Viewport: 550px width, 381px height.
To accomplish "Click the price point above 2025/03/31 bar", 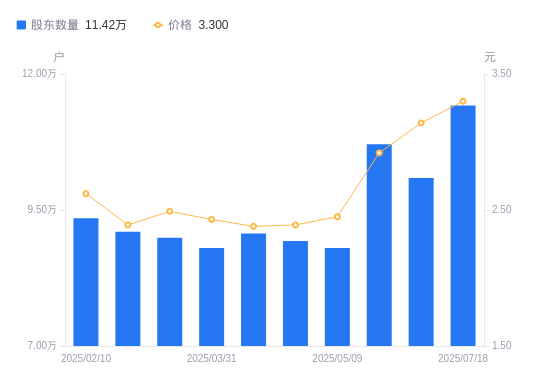I will [212, 220].
